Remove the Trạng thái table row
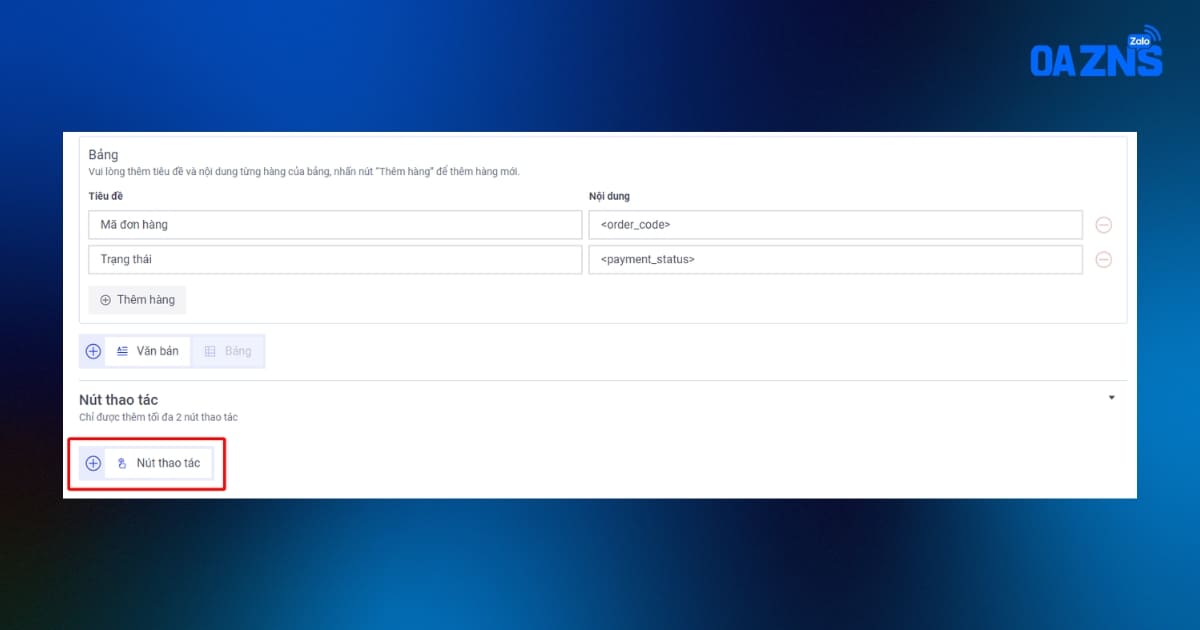 [1104, 260]
